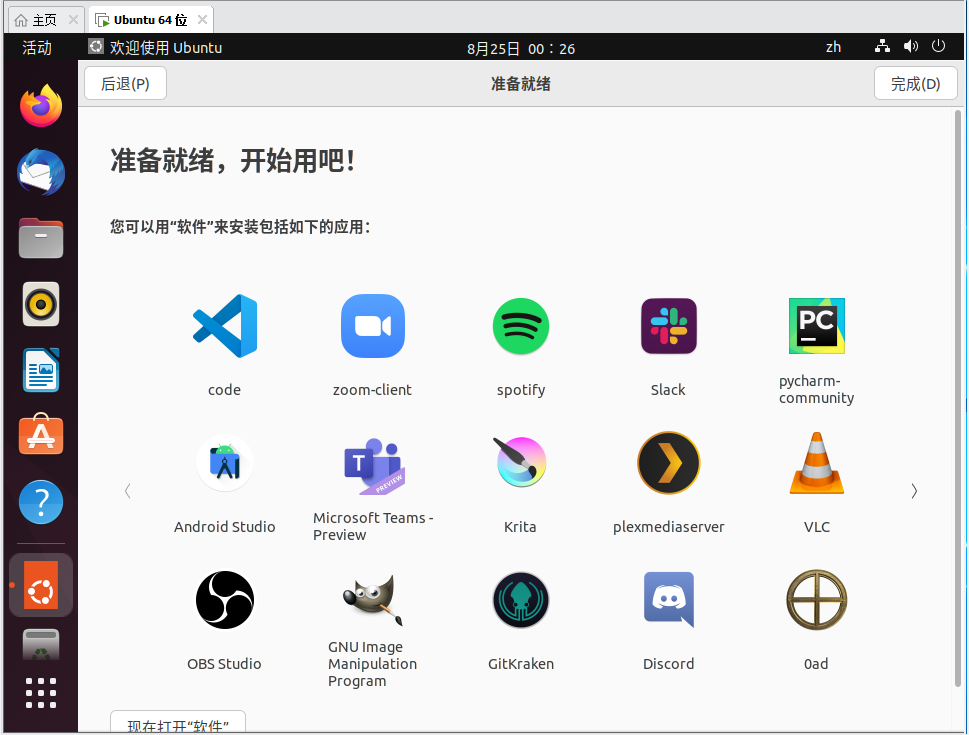Open the Trash in the dock

41,645
